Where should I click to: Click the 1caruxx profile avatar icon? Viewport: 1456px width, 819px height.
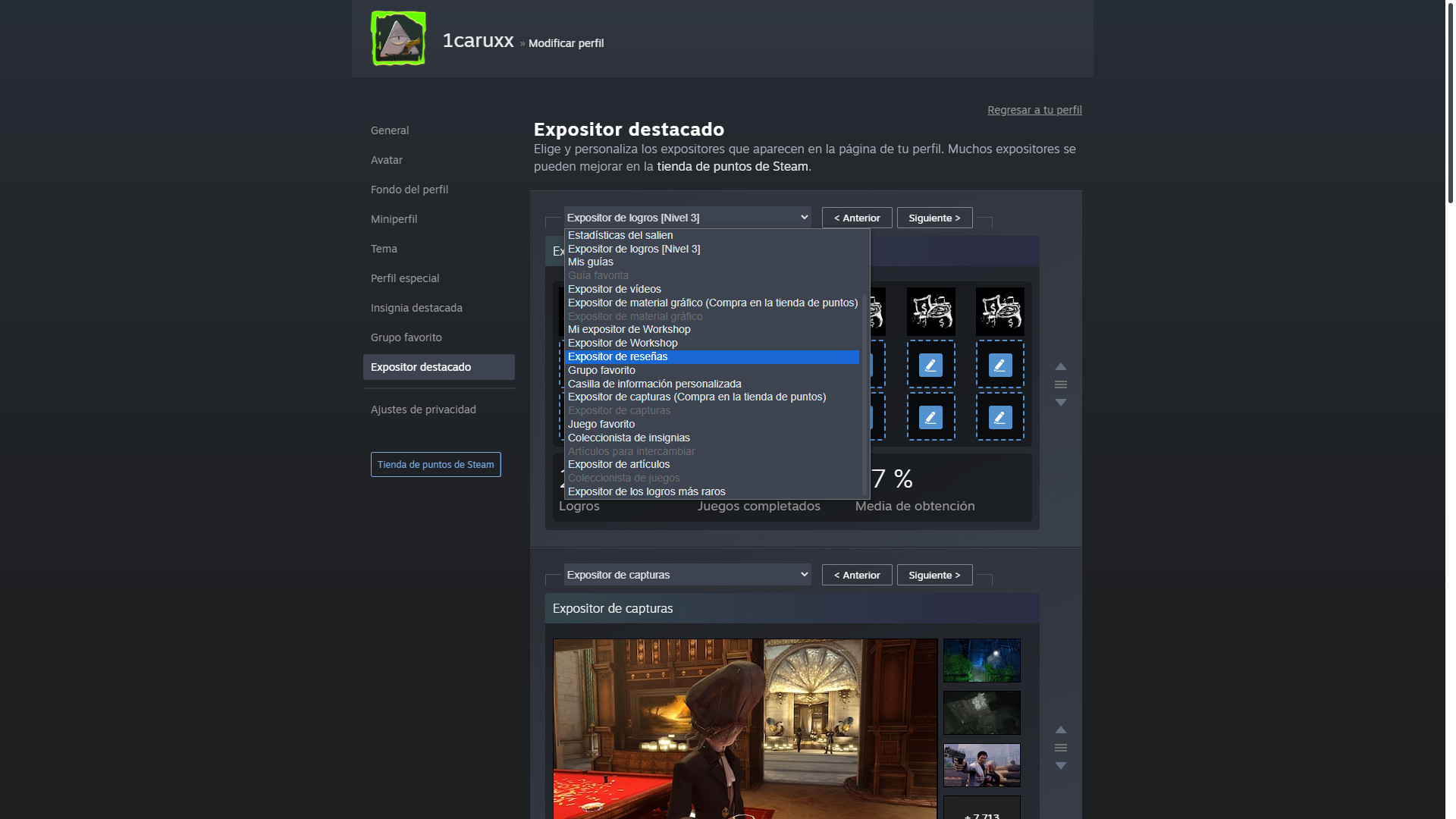coord(398,39)
